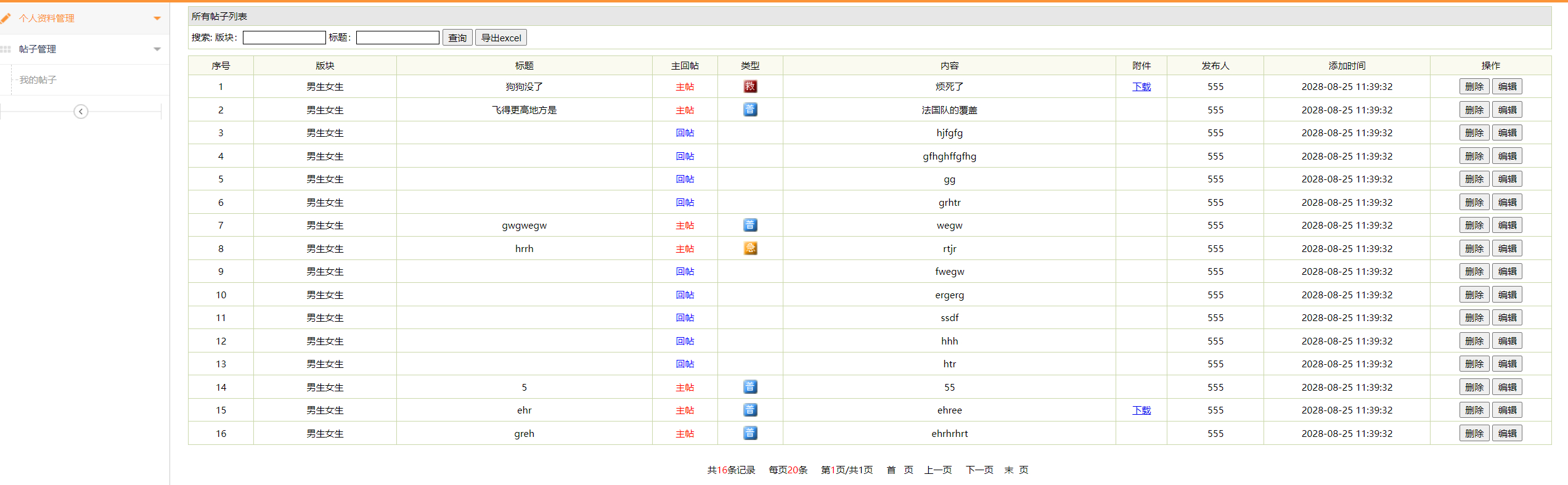
Task: Delete row 1 狗狗没了
Action: [x=1474, y=86]
